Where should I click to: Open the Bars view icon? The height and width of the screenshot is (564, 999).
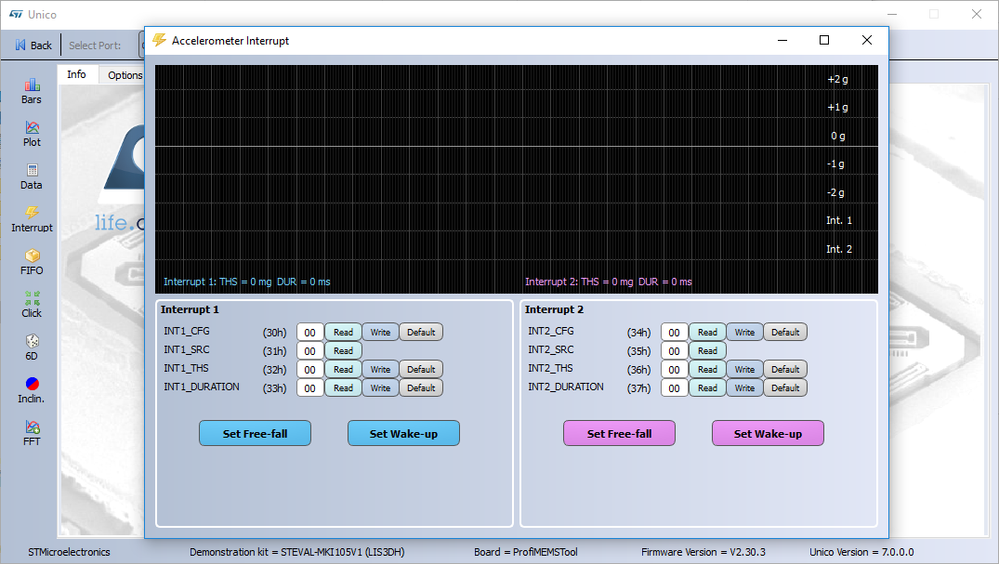(x=31, y=91)
